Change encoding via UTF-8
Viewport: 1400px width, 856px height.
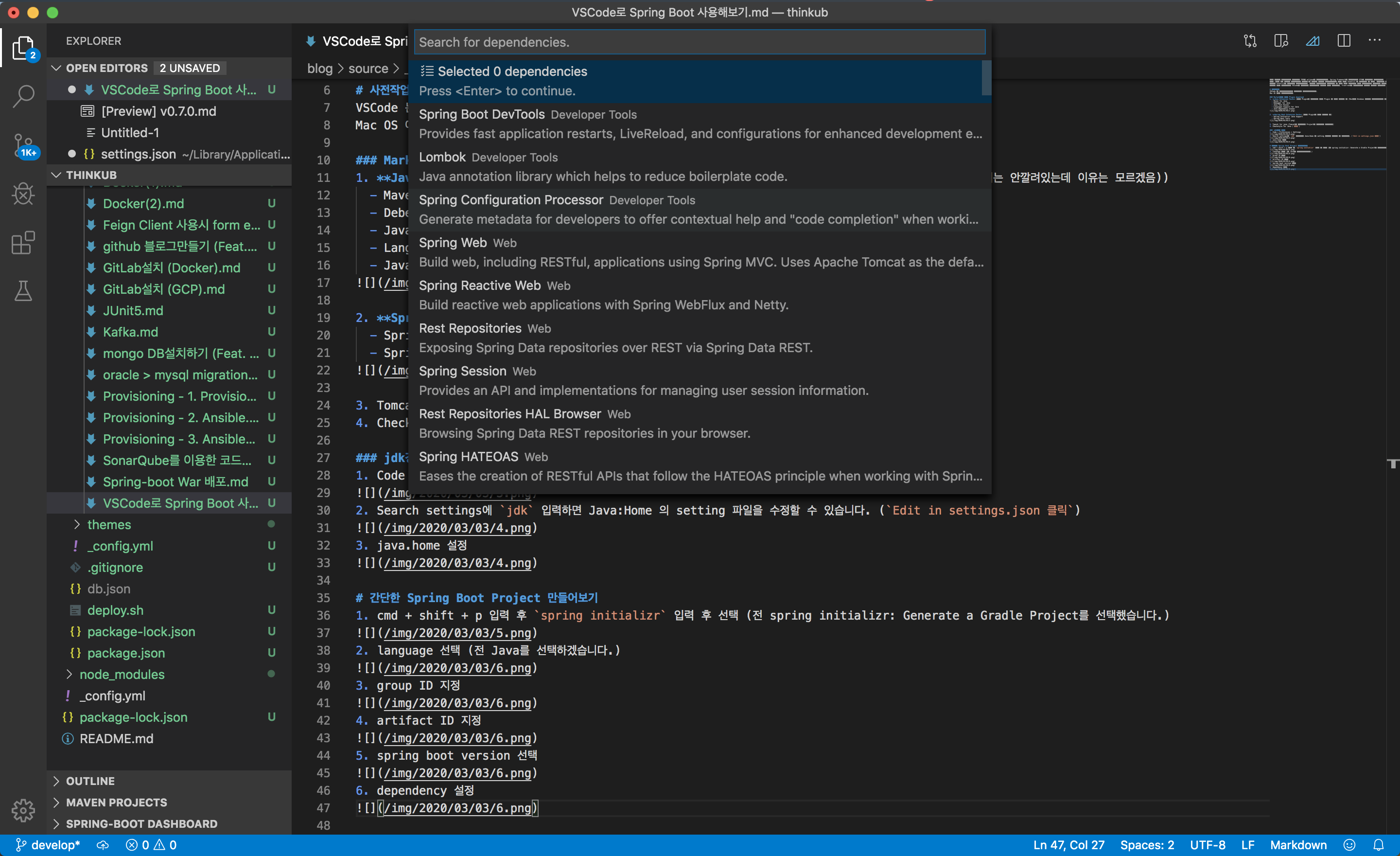1207,845
